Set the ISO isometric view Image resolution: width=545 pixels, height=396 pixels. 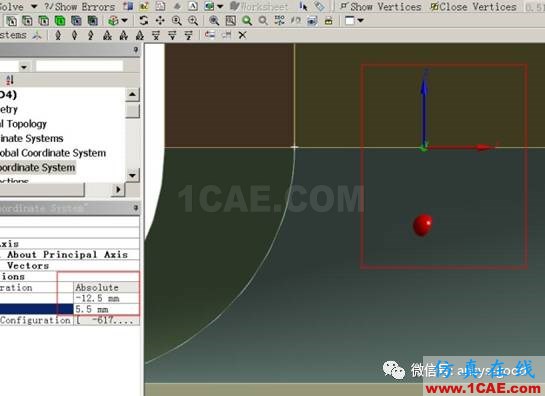[279, 21]
